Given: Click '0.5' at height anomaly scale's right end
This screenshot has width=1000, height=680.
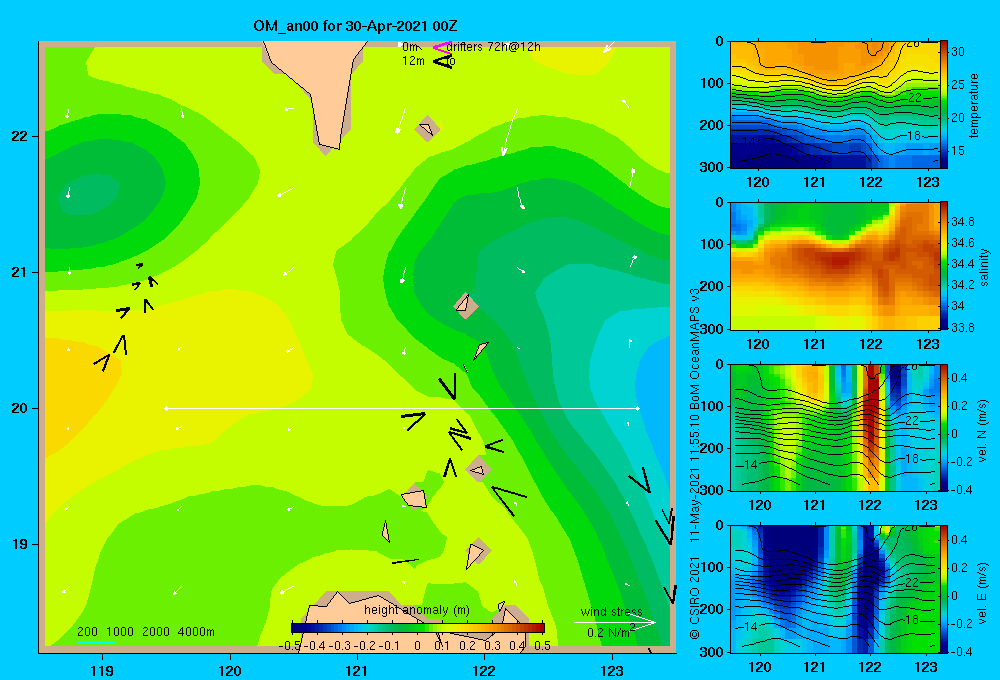Looking at the screenshot, I should pos(543,646).
